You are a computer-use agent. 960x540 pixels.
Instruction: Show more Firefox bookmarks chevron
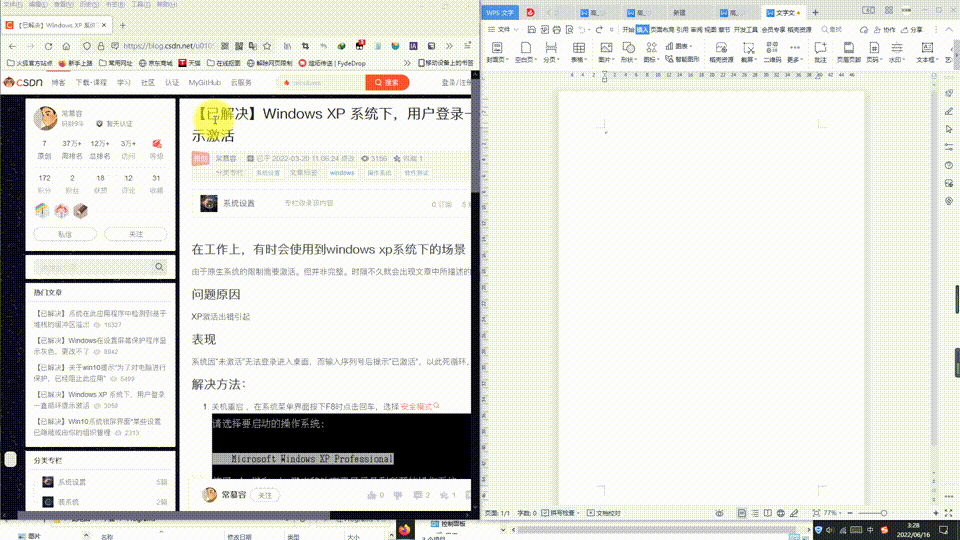407,63
